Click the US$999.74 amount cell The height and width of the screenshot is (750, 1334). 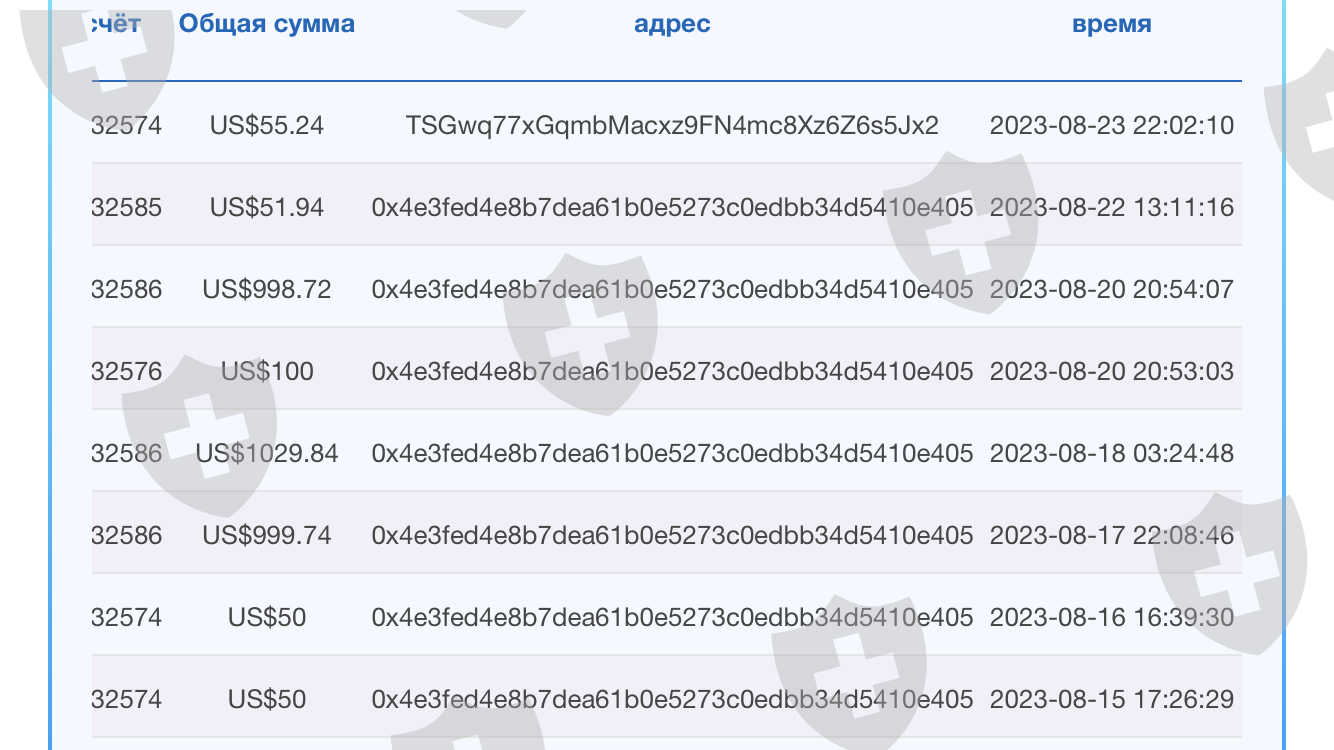click(x=266, y=535)
